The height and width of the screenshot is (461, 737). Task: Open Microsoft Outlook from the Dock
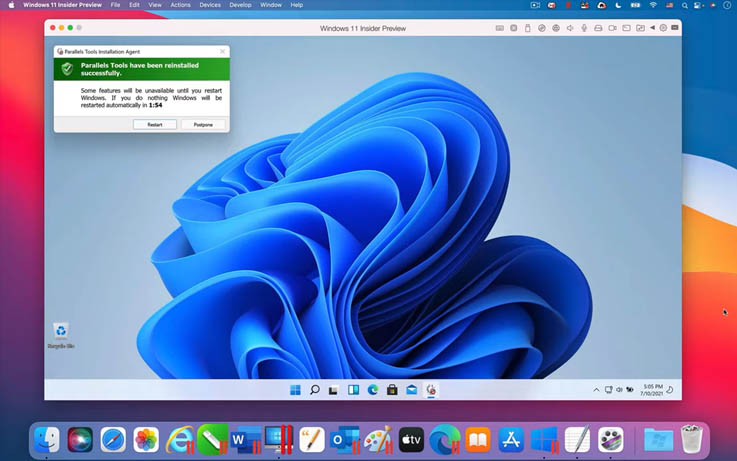point(345,440)
